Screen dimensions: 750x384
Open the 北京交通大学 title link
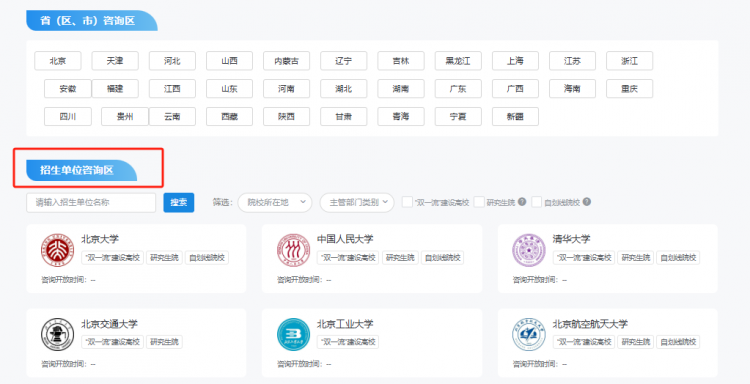(110, 324)
